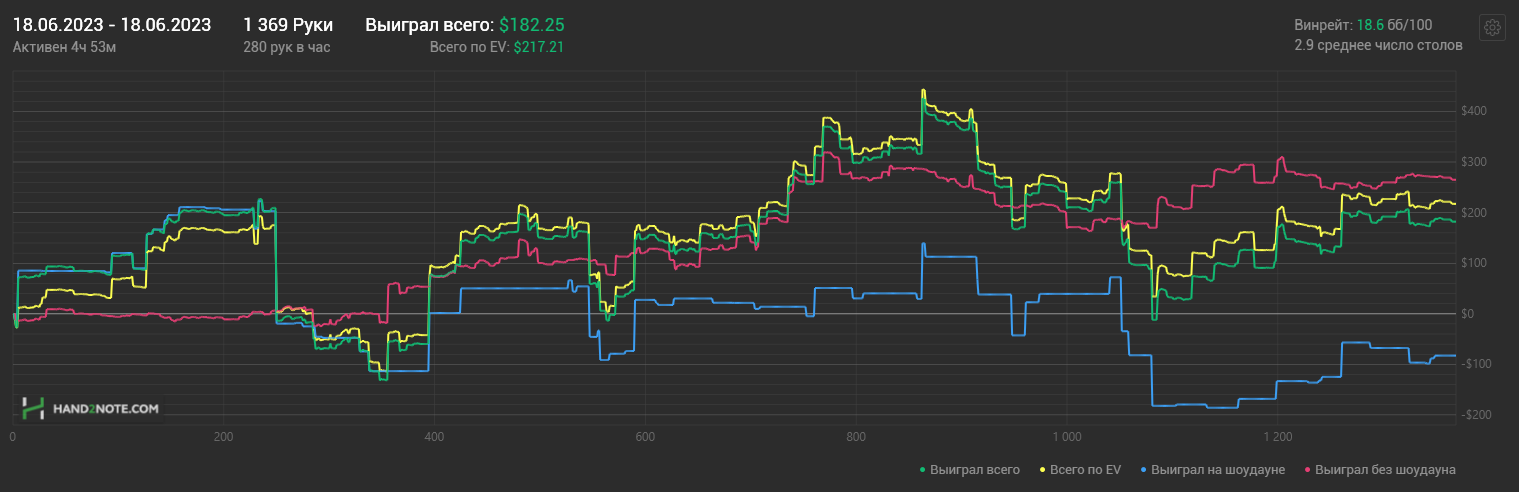Image resolution: width=1519 pixels, height=492 pixels.
Task: Click the -$100 y-axis label
Action: [x=1475, y=364]
